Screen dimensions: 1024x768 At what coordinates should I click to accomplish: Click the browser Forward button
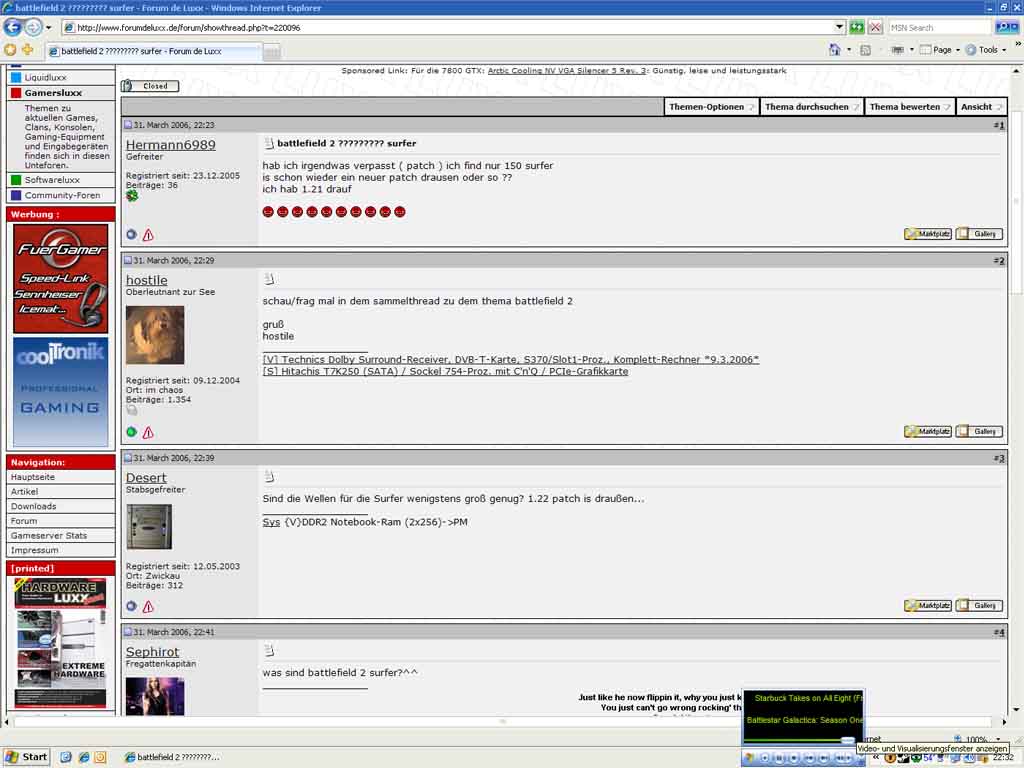pos(33,27)
